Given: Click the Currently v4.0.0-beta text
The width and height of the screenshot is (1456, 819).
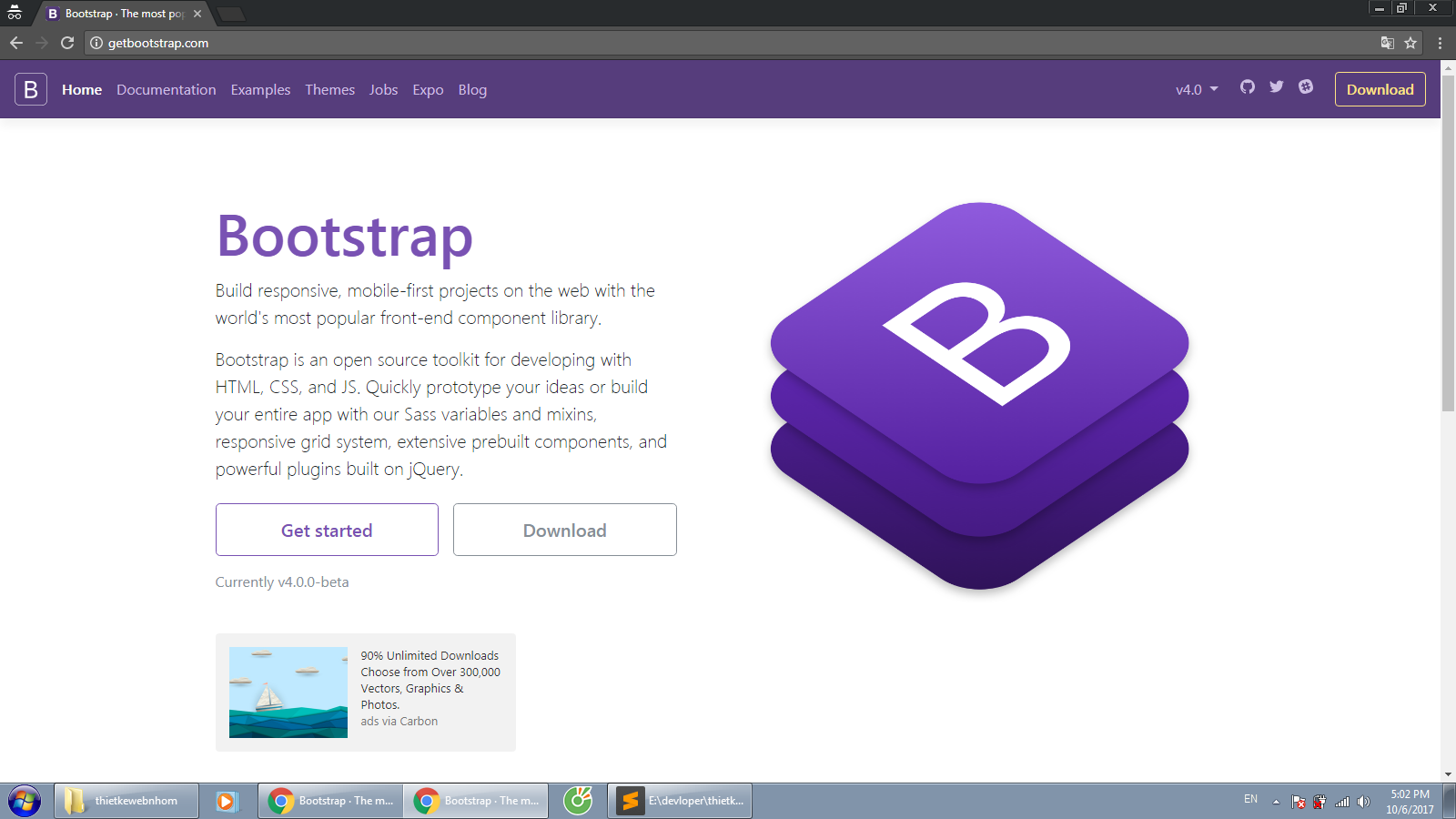Looking at the screenshot, I should [282, 581].
